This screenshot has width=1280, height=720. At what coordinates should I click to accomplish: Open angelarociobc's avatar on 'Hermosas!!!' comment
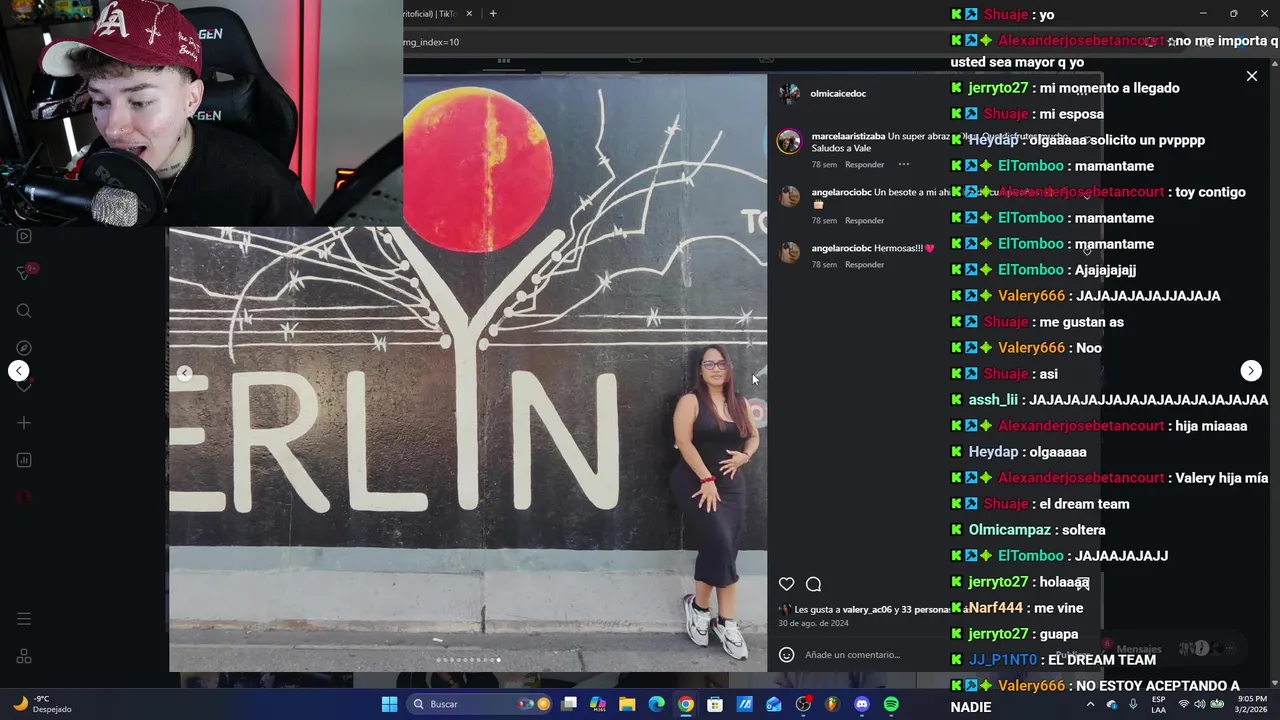point(790,252)
